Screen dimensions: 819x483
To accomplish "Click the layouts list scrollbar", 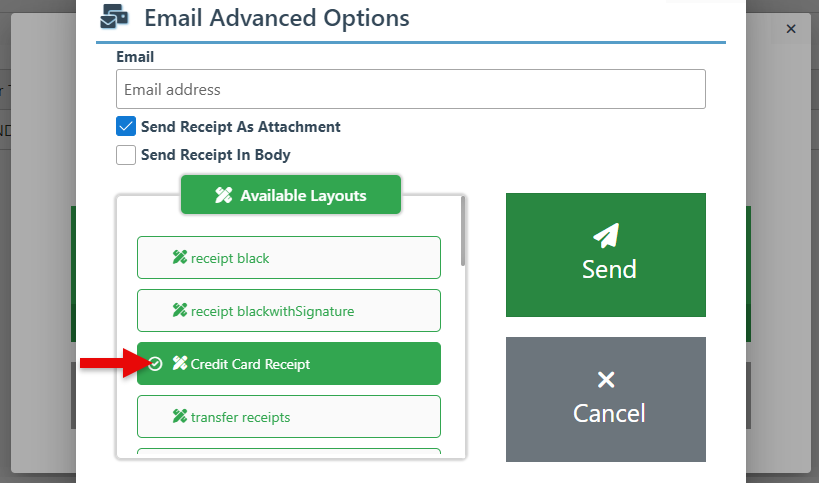I will tap(462, 231).
